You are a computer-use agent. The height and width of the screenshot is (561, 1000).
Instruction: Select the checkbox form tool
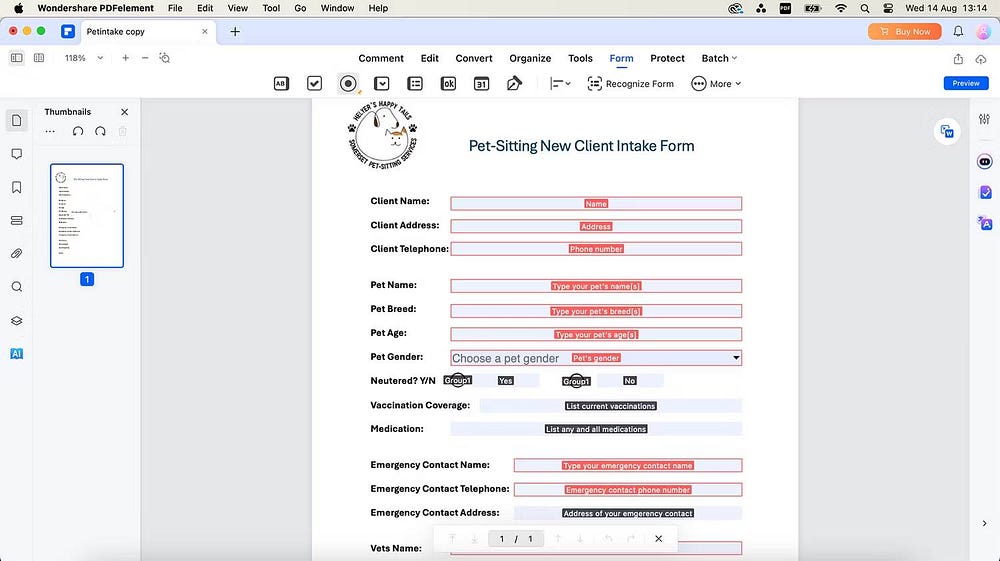[314, 84]
